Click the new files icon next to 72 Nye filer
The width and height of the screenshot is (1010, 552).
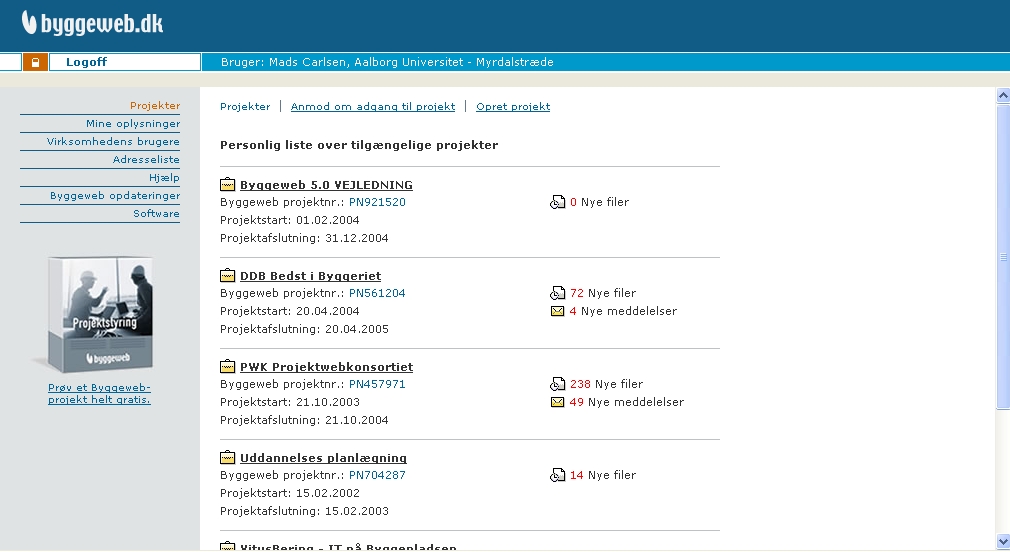pyautogui.click(x=558, y=294)
